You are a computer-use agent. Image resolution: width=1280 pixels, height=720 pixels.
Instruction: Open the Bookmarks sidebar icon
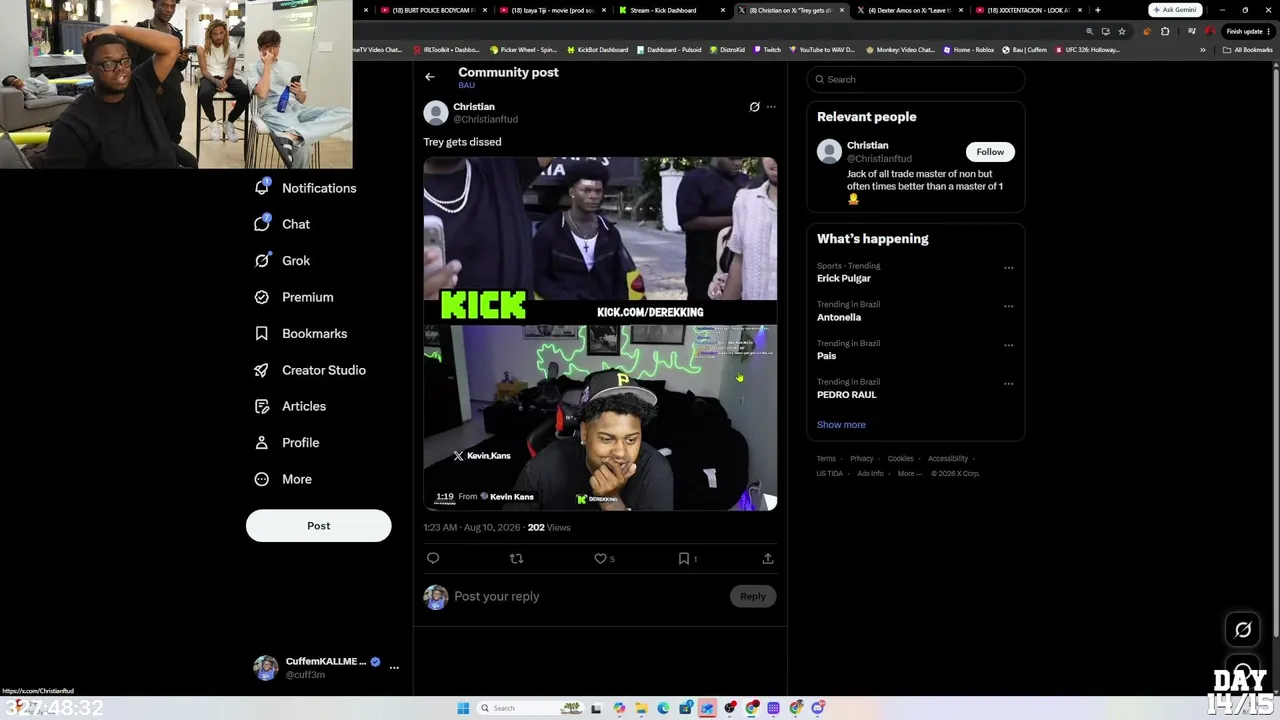[x=262, y=334]
